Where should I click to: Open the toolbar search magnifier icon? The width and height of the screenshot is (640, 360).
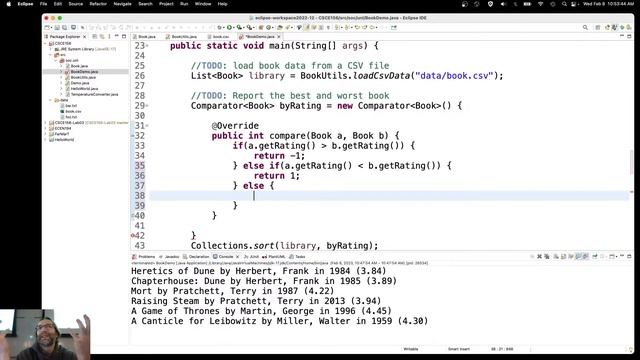click(x=585, y=27)
